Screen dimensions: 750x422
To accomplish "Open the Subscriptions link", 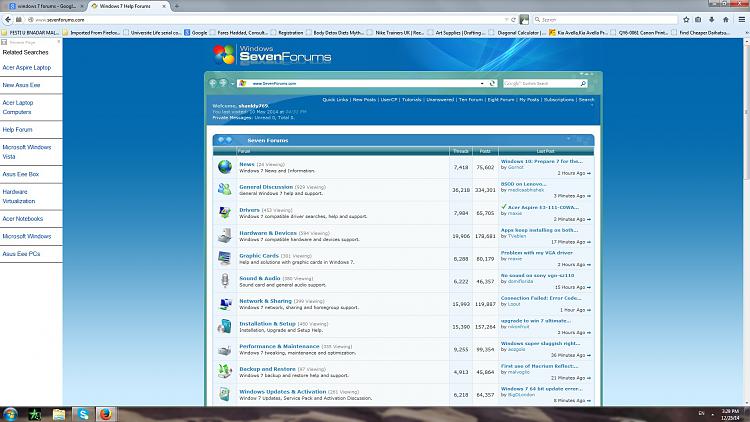I will 559,100.
